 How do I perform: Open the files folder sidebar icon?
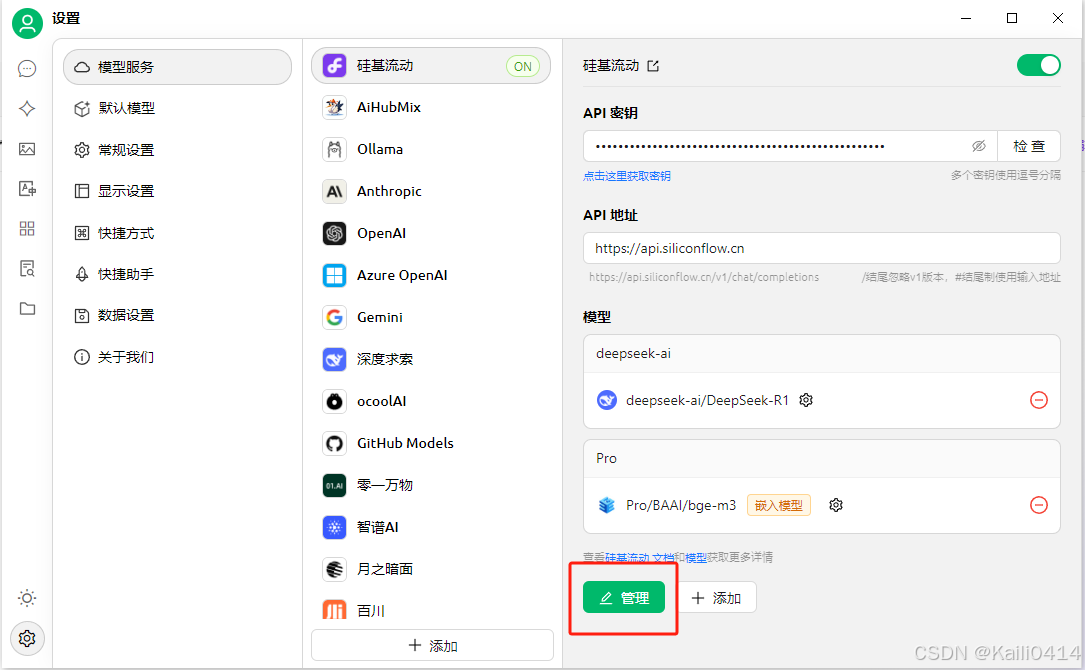click(27, 309)
